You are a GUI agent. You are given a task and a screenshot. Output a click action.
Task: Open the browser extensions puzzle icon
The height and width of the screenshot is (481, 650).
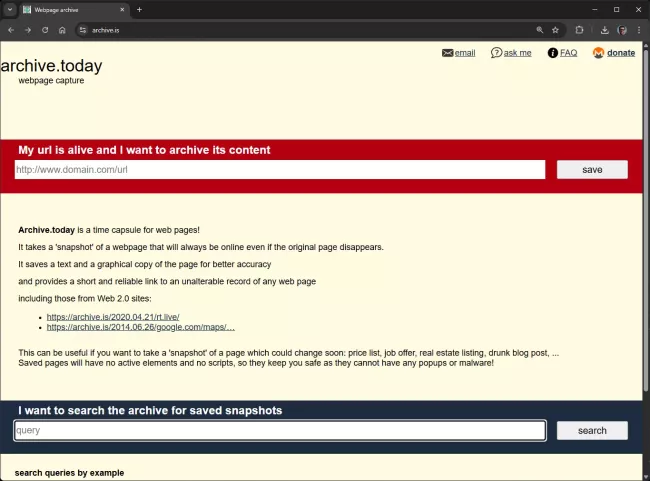point(580,30)
